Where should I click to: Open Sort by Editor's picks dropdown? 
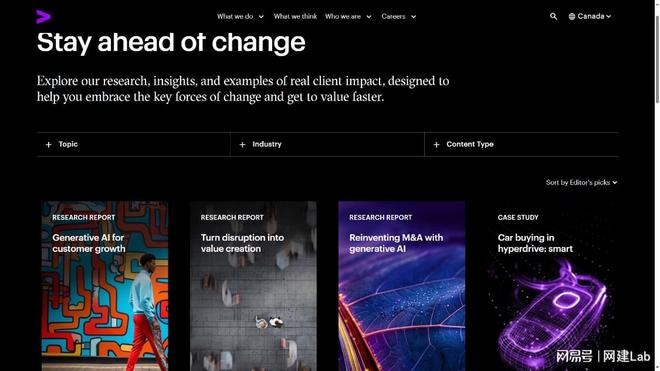click(581, 182)
